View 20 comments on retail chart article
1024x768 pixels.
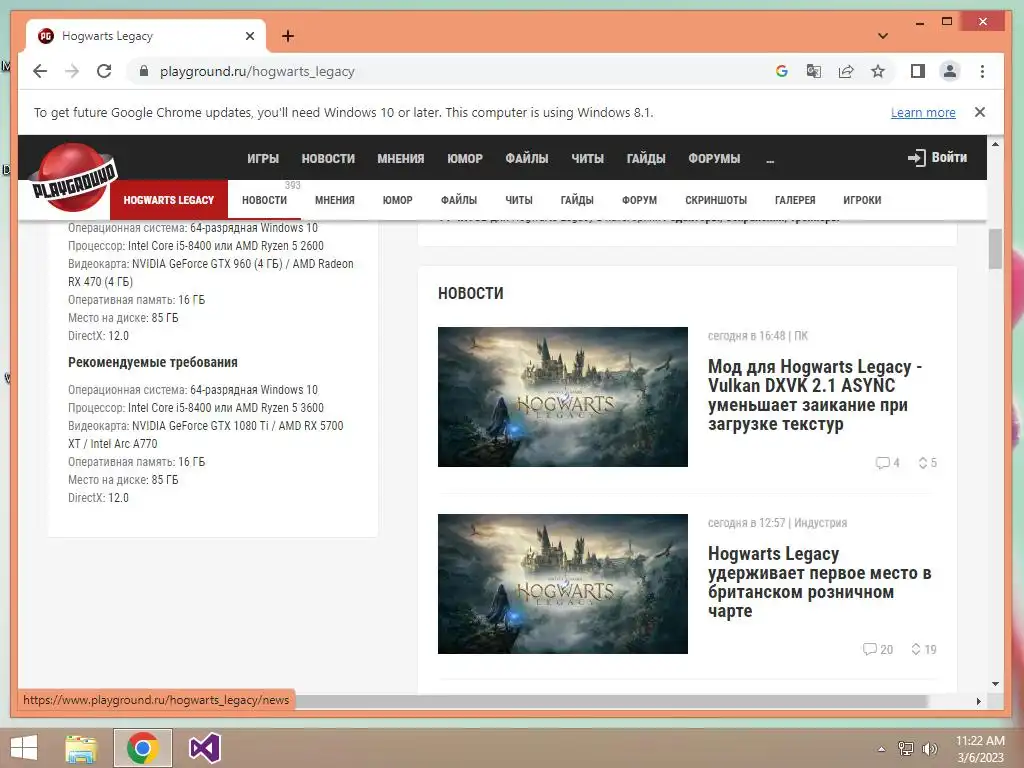[x=878, y=649]
